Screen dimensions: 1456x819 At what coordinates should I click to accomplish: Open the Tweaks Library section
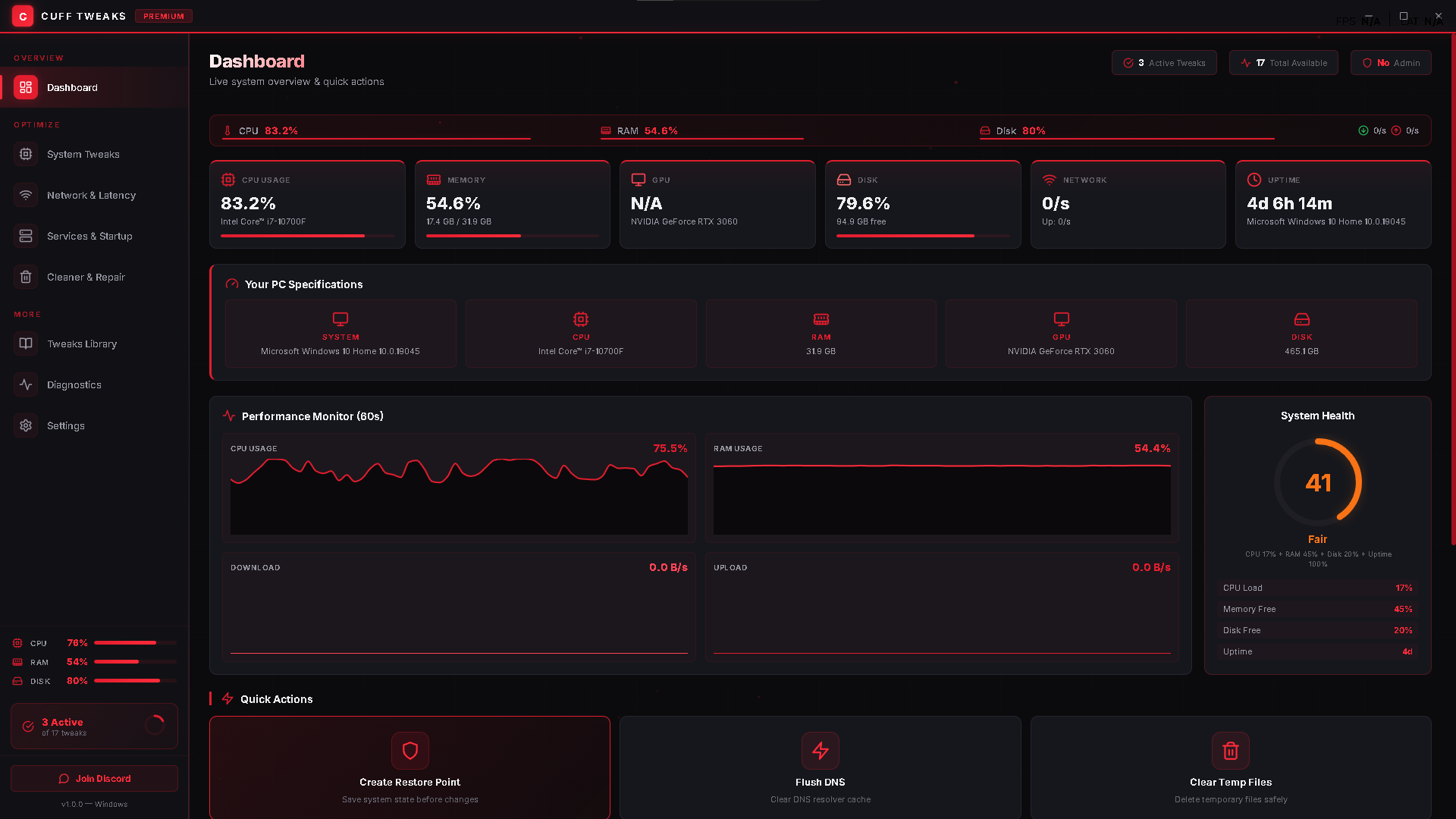(95, 344)
